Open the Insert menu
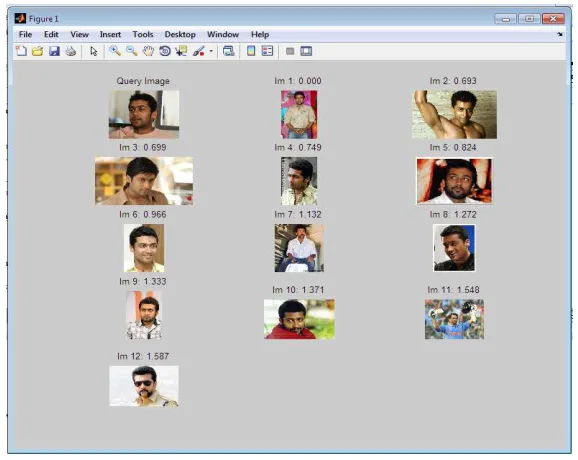The width and height of the screenshot is (578, 460). 110,34
